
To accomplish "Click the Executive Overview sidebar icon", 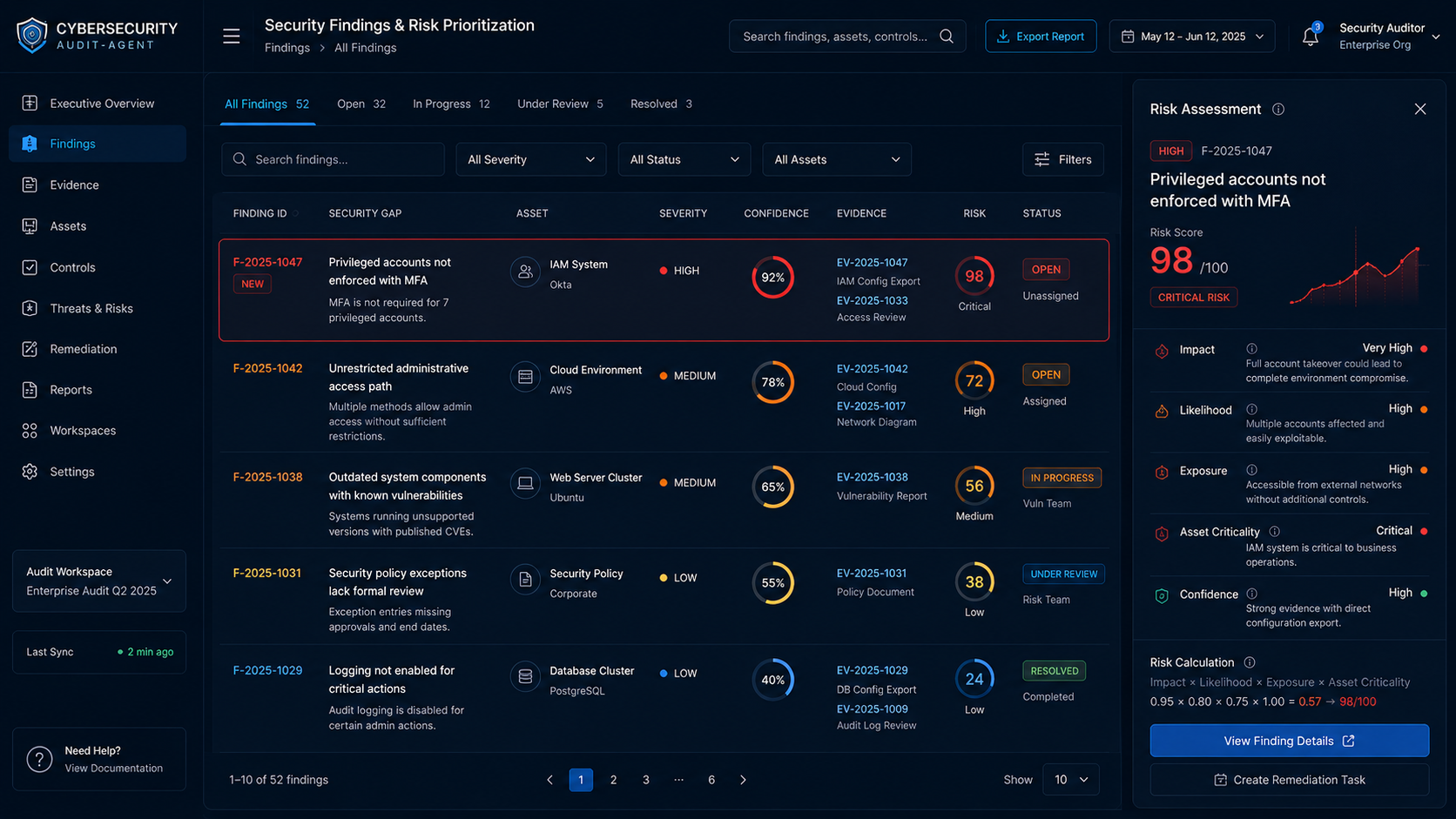I will 30,103.
